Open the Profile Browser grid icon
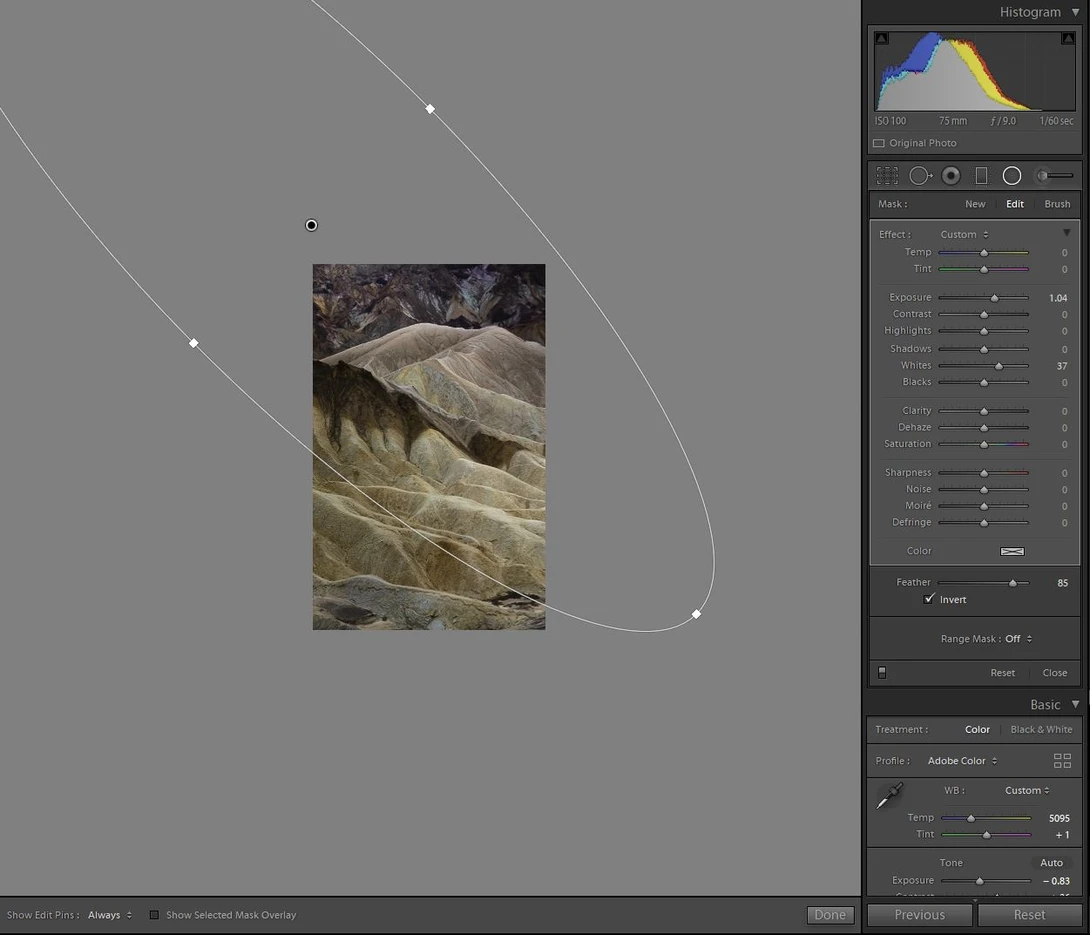The width and height of the screenshot is (1090, 935). coord(1062,761)
